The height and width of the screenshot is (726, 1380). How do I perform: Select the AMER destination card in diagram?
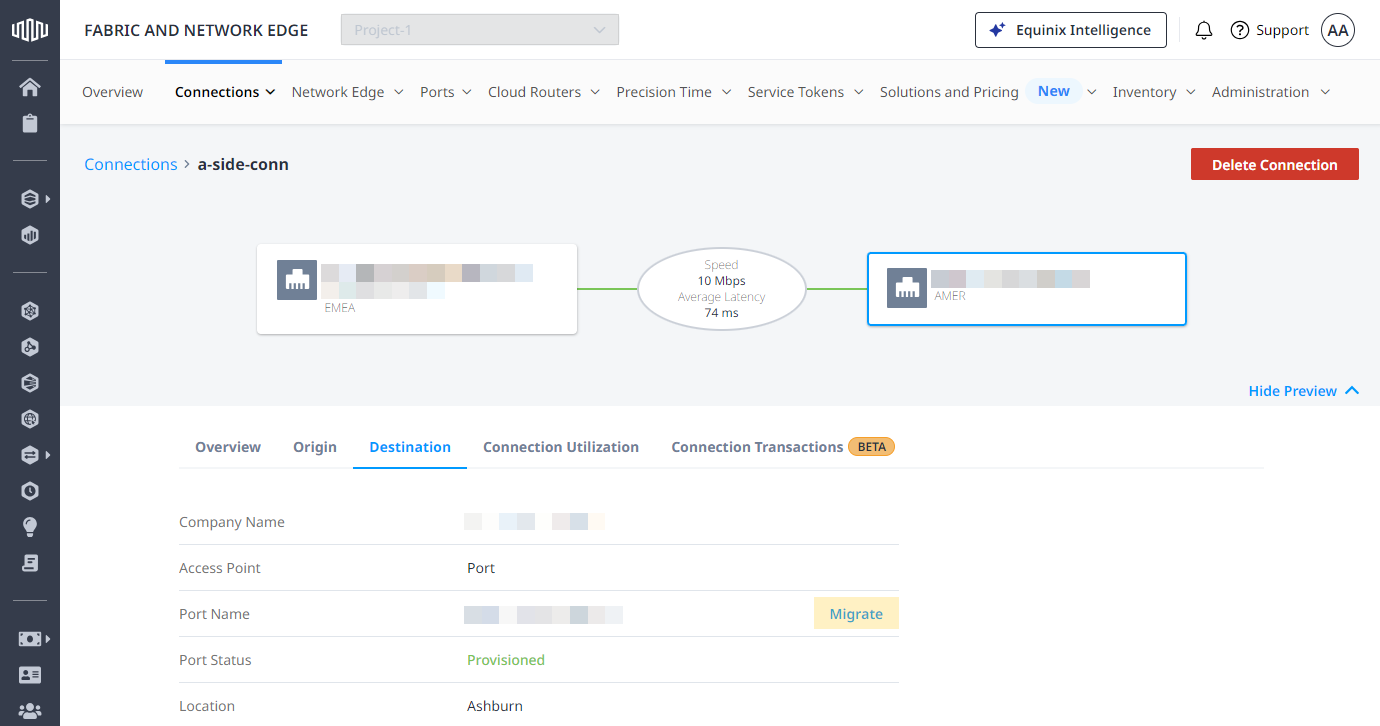1027,289
